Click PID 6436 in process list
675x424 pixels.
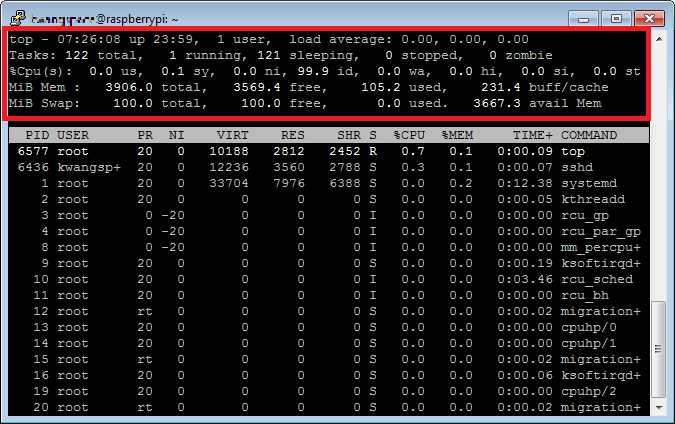[33, 167]
